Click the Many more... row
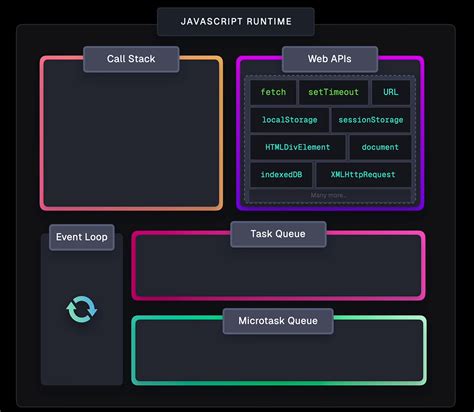Screen dimensions: 474x412 click(330, 195)
